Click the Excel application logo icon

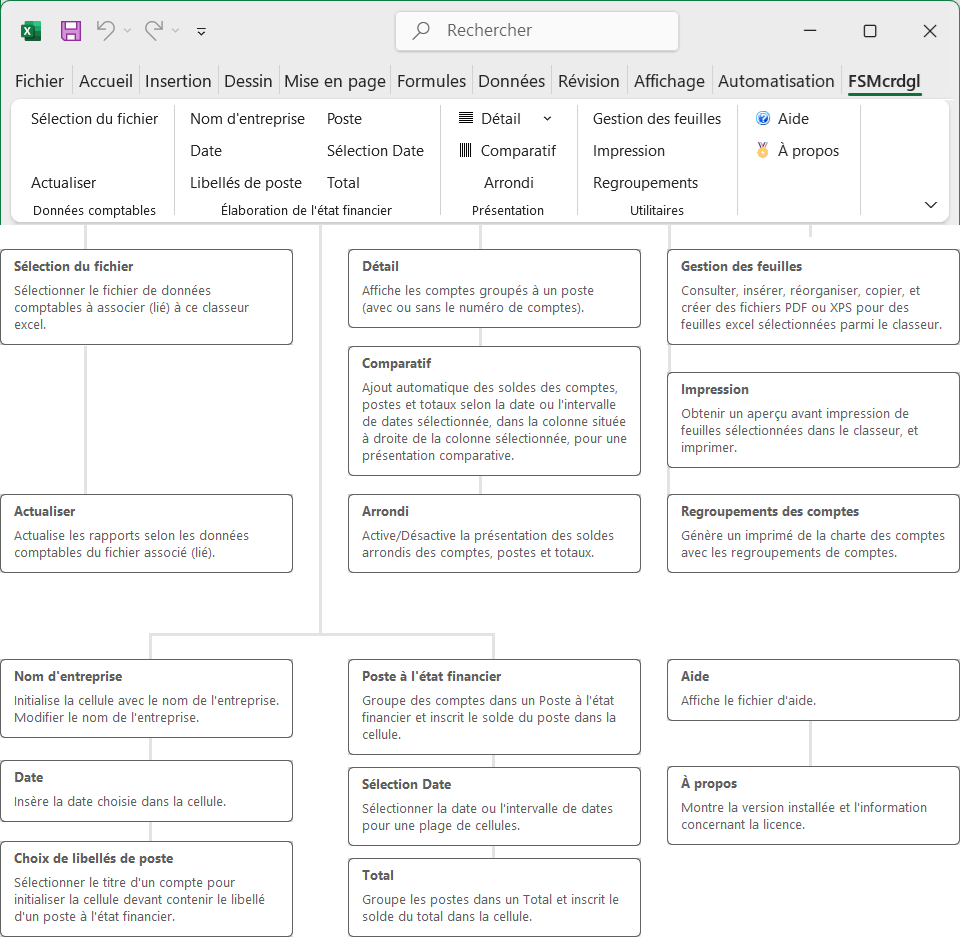(x=31, y=31)
